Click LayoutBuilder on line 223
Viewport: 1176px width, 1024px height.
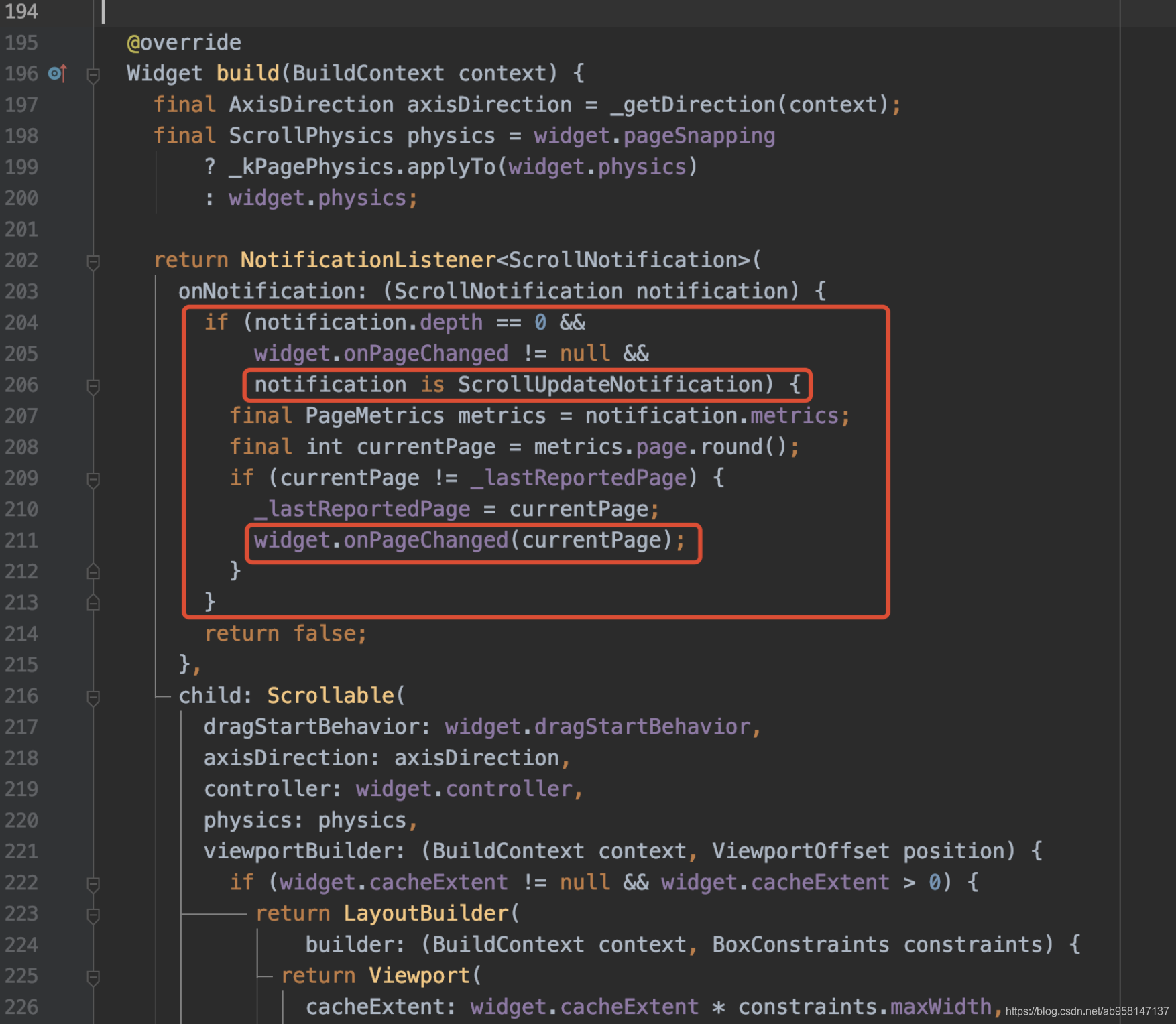point(426,913)
